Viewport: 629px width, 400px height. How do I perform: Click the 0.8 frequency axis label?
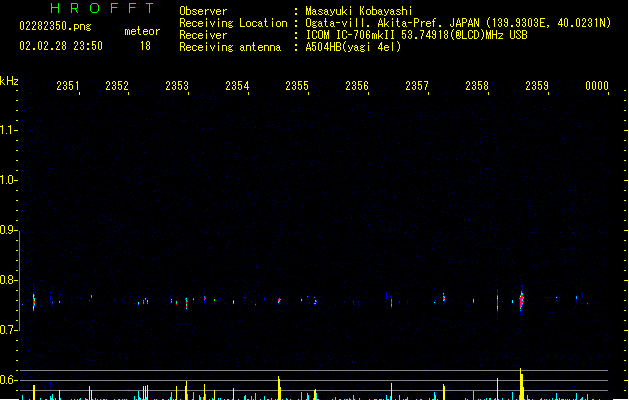(x=7, y=280)
